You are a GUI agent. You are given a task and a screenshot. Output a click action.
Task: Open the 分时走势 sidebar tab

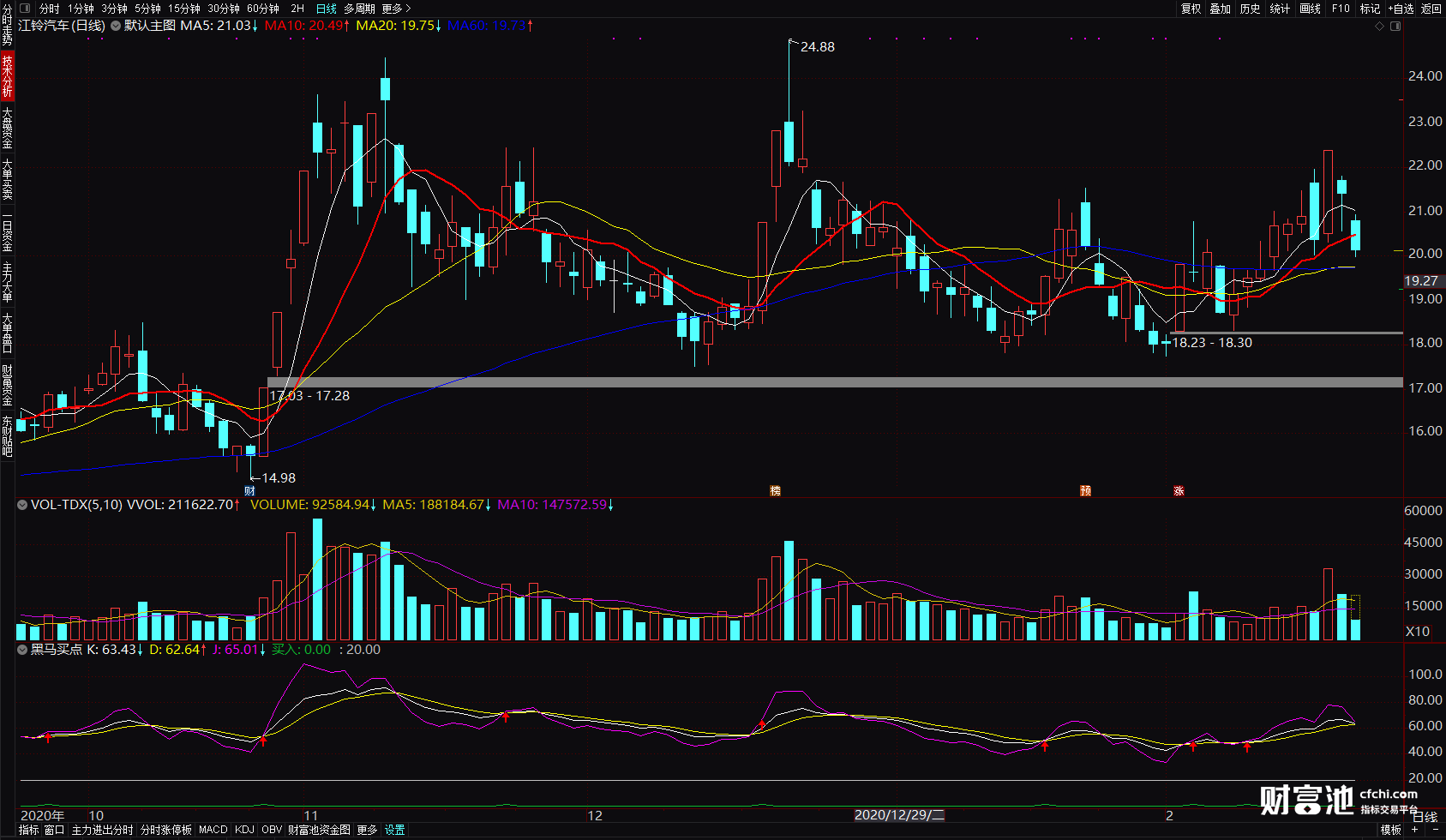(7, 25)
